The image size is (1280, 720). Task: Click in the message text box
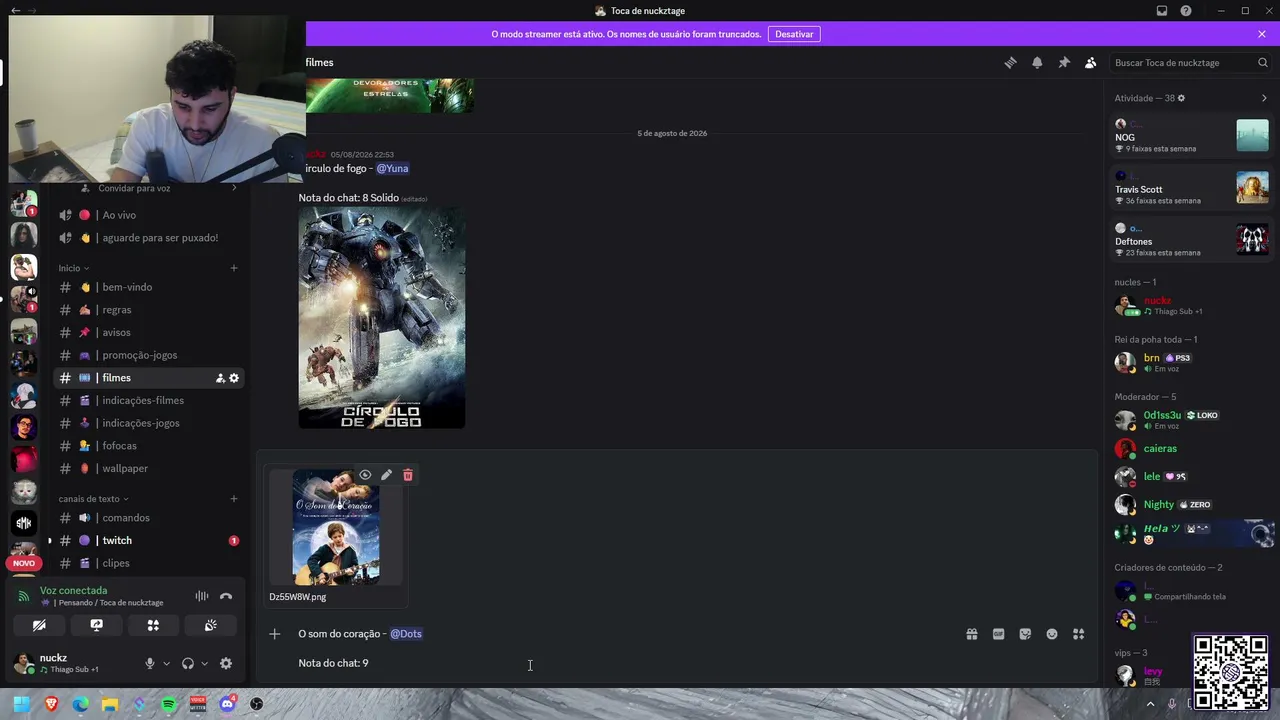tap(625, 648)
